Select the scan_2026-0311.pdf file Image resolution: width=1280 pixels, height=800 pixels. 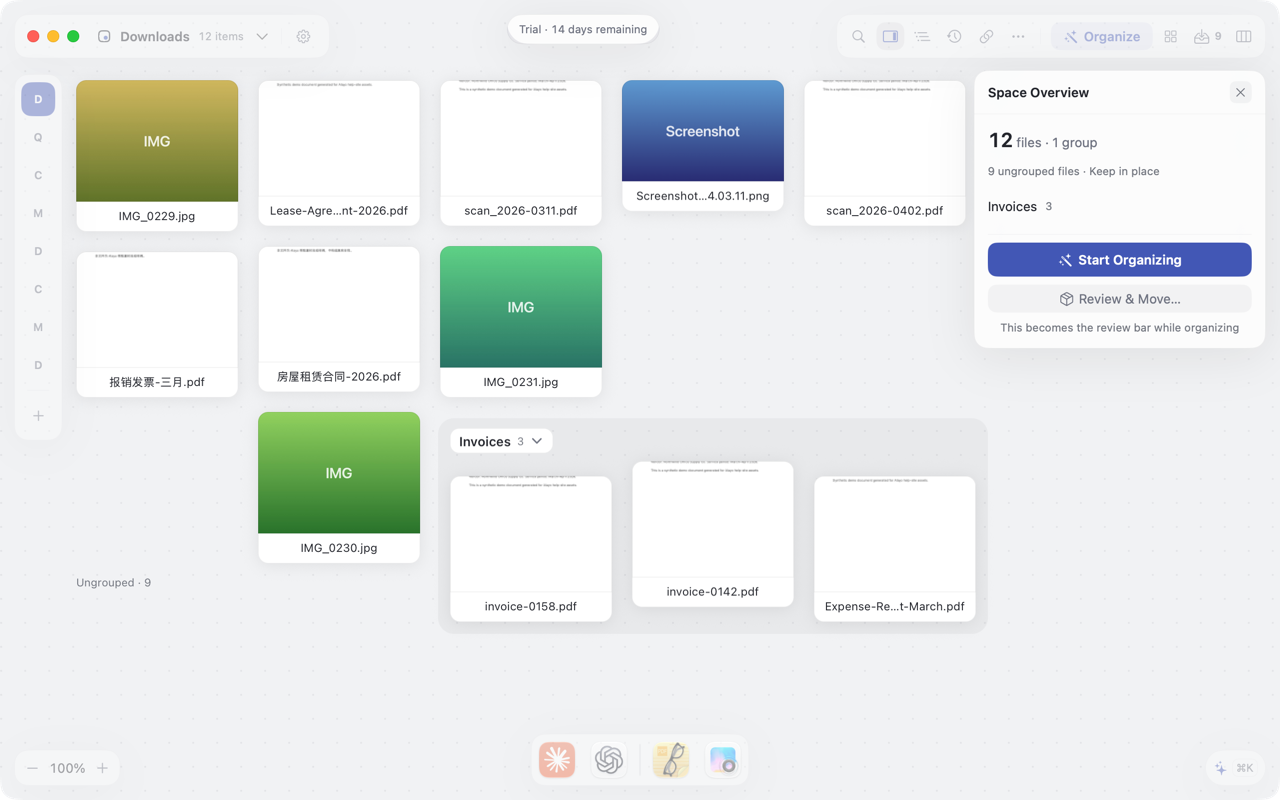(521, 153)
